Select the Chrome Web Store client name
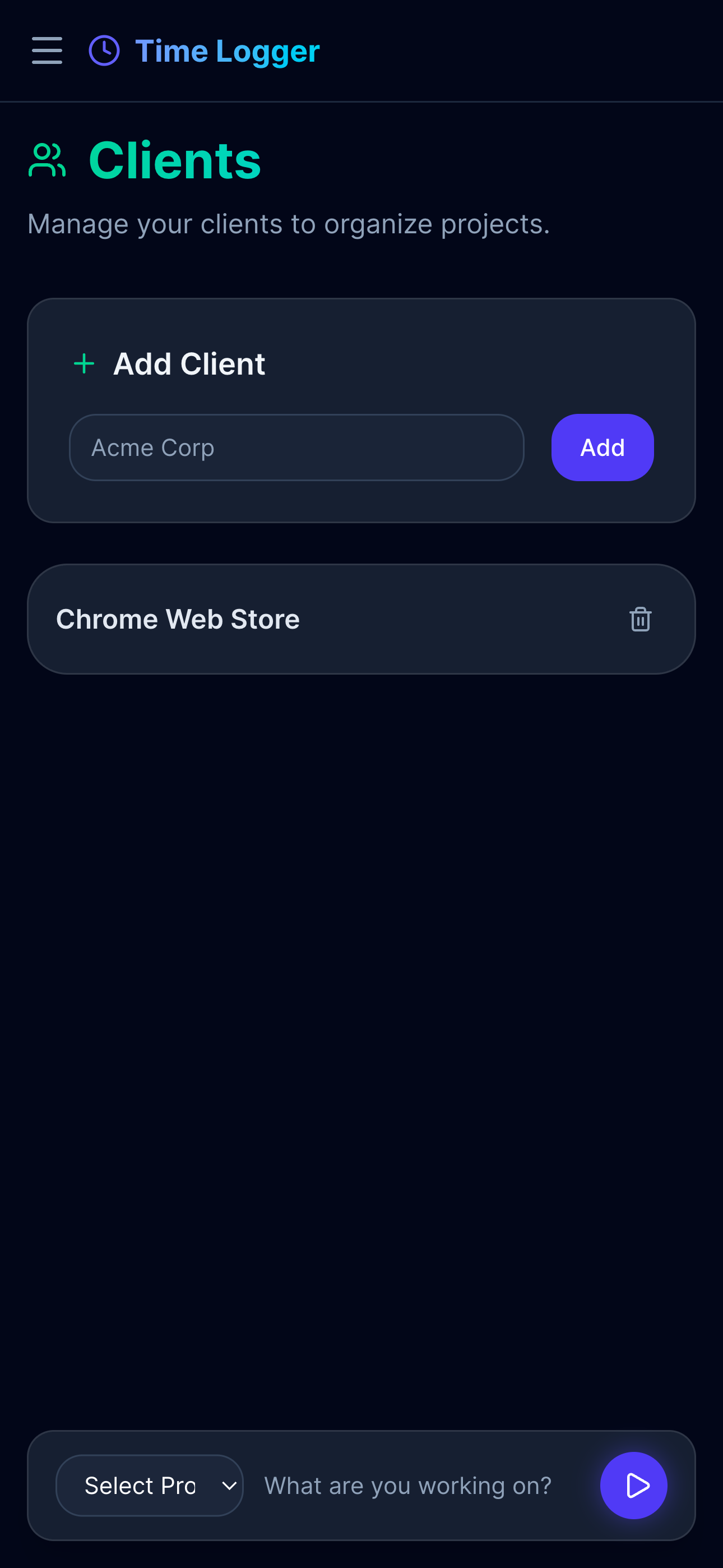The height and width of the screenshot is (1568, 723). pos(178,619)
